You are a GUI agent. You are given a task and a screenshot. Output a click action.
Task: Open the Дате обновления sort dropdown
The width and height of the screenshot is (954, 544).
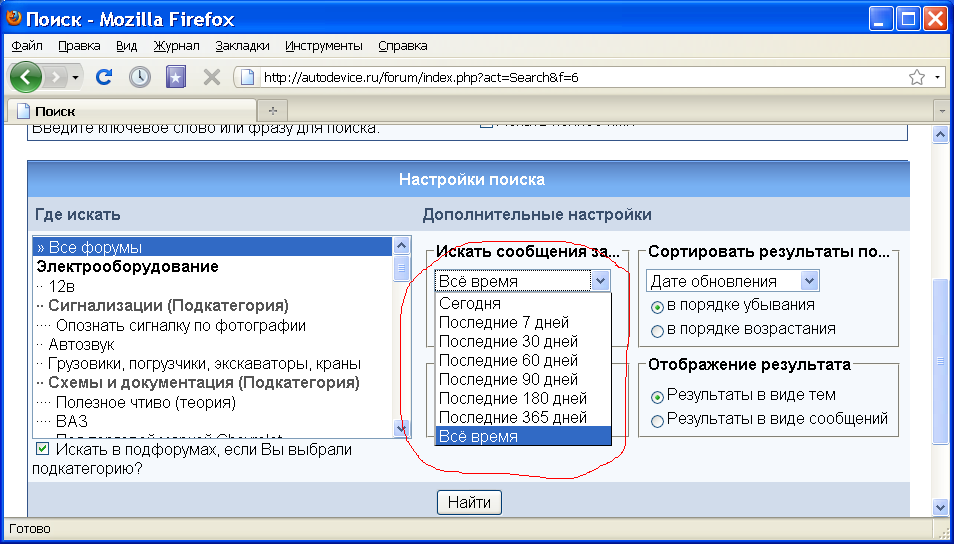[733, 281]
